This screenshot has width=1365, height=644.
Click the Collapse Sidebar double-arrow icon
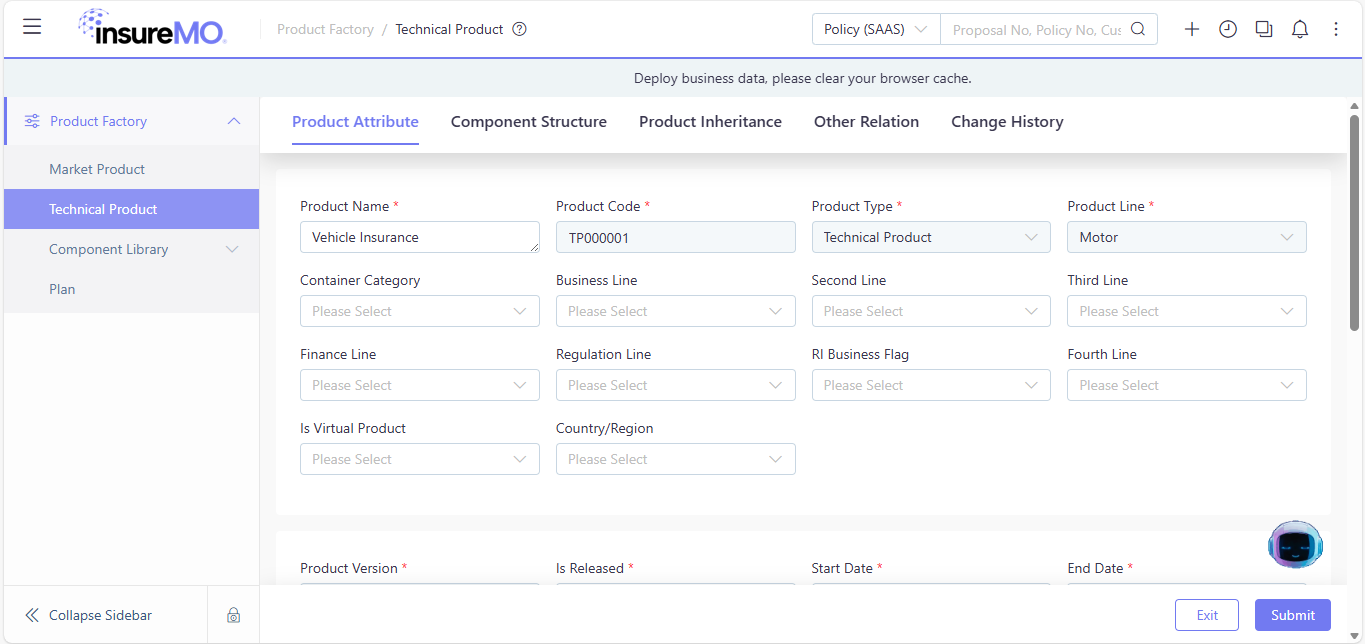point(32,615)
